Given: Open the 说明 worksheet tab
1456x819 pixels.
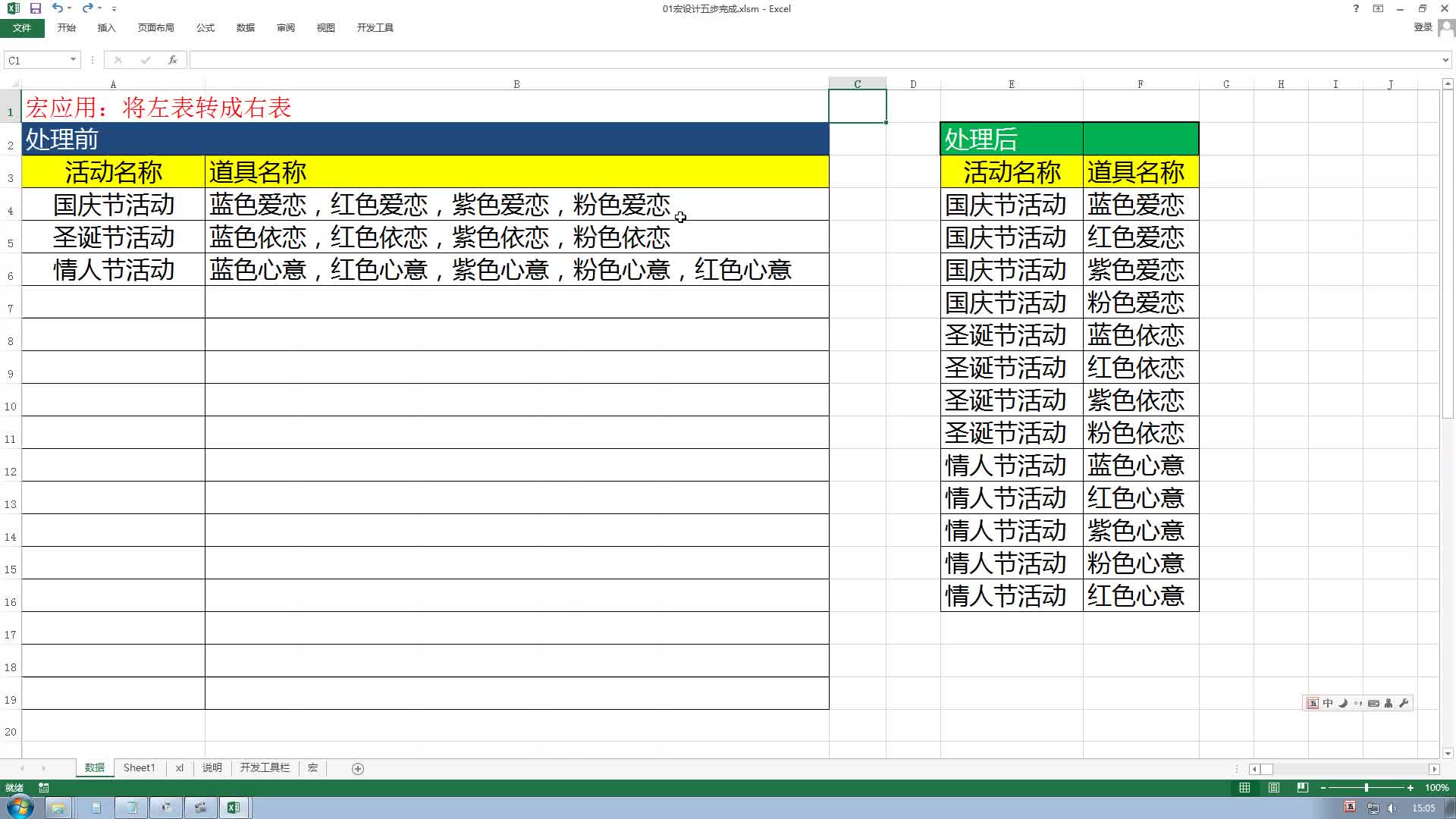Looking at the screenshot, I should click(212, 768).
